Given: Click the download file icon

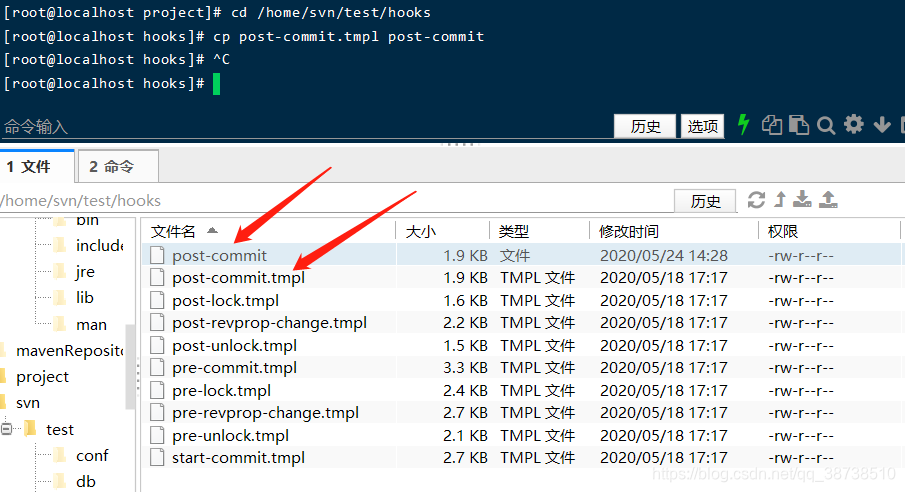Looking at the screenshot, I should [x=802, y=199].
